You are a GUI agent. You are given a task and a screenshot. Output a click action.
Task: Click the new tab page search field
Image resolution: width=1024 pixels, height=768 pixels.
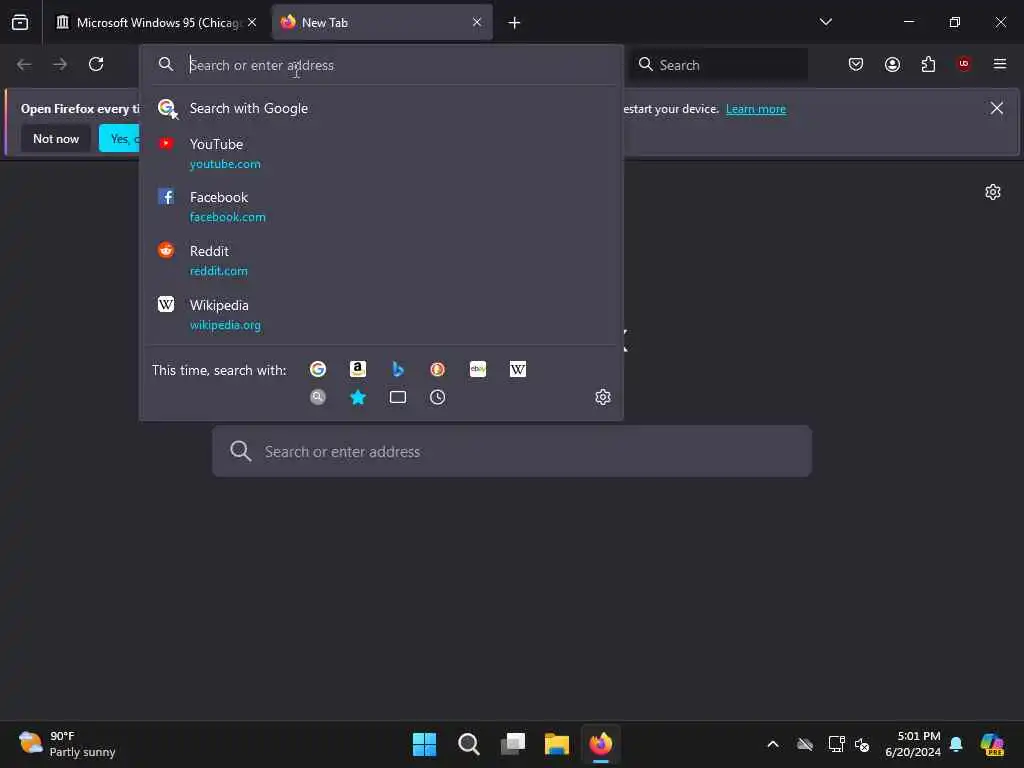point(512,451)
